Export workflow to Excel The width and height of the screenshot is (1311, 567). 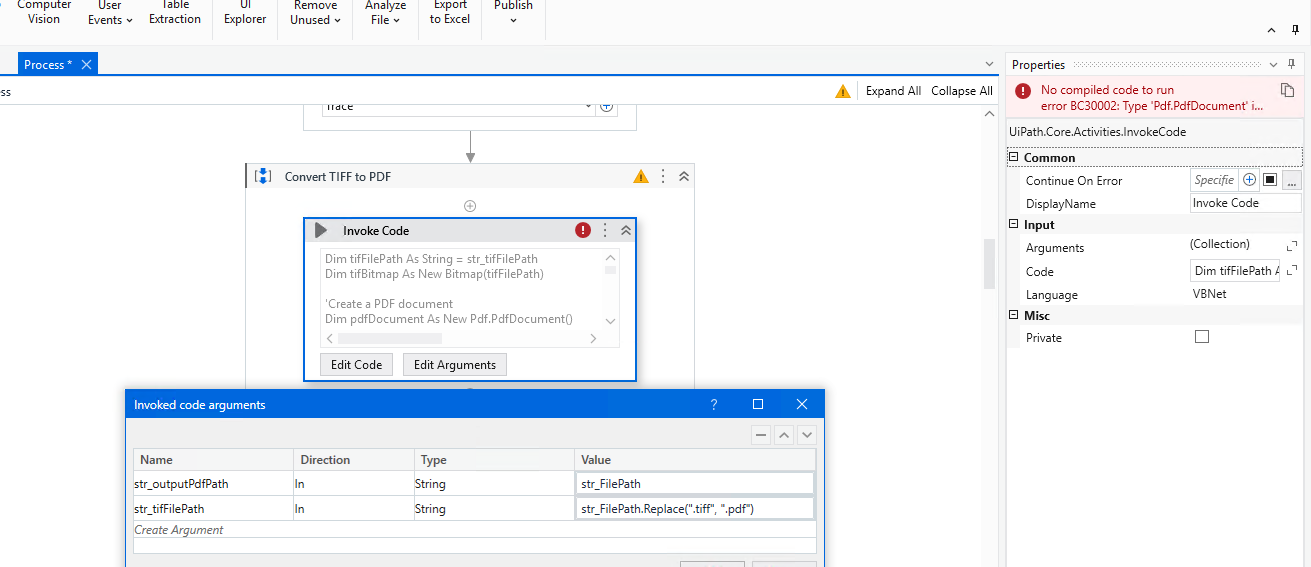(450, 12)
